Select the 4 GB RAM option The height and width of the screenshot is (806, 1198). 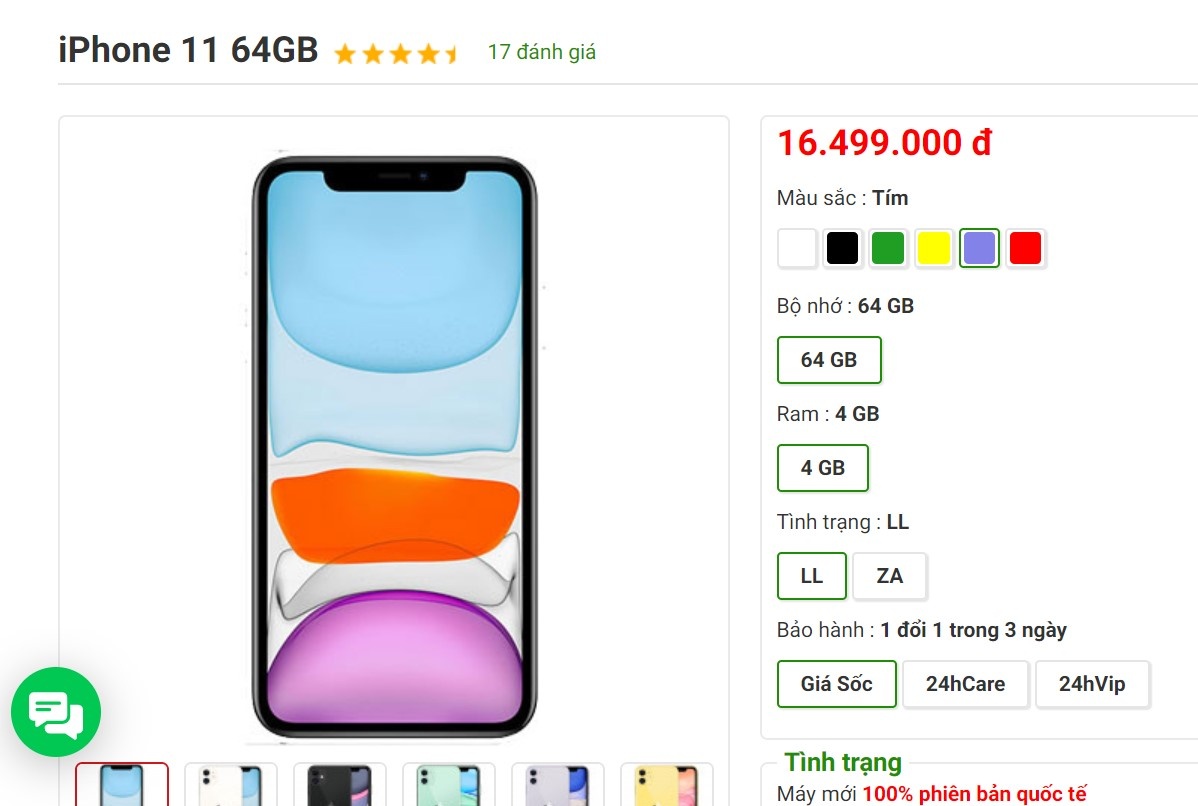(822, 467)
